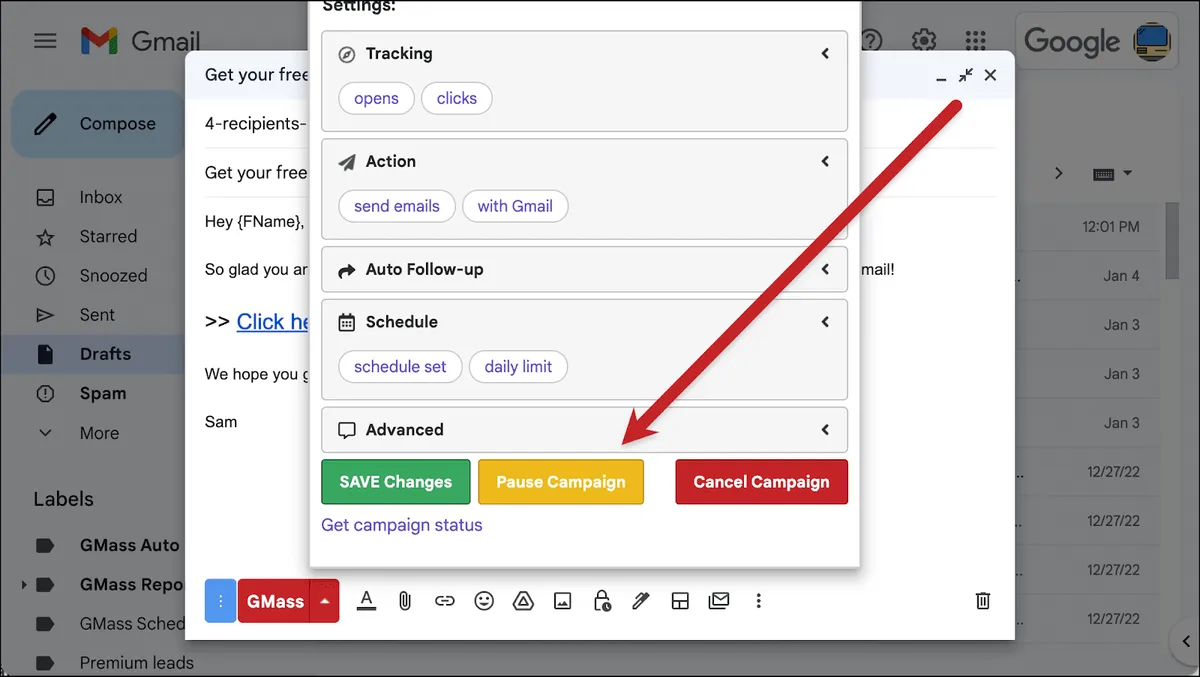The width and height of the screenshot is (1200, 677).
Task: Minimize the compose window
Action: click(941, 79)
